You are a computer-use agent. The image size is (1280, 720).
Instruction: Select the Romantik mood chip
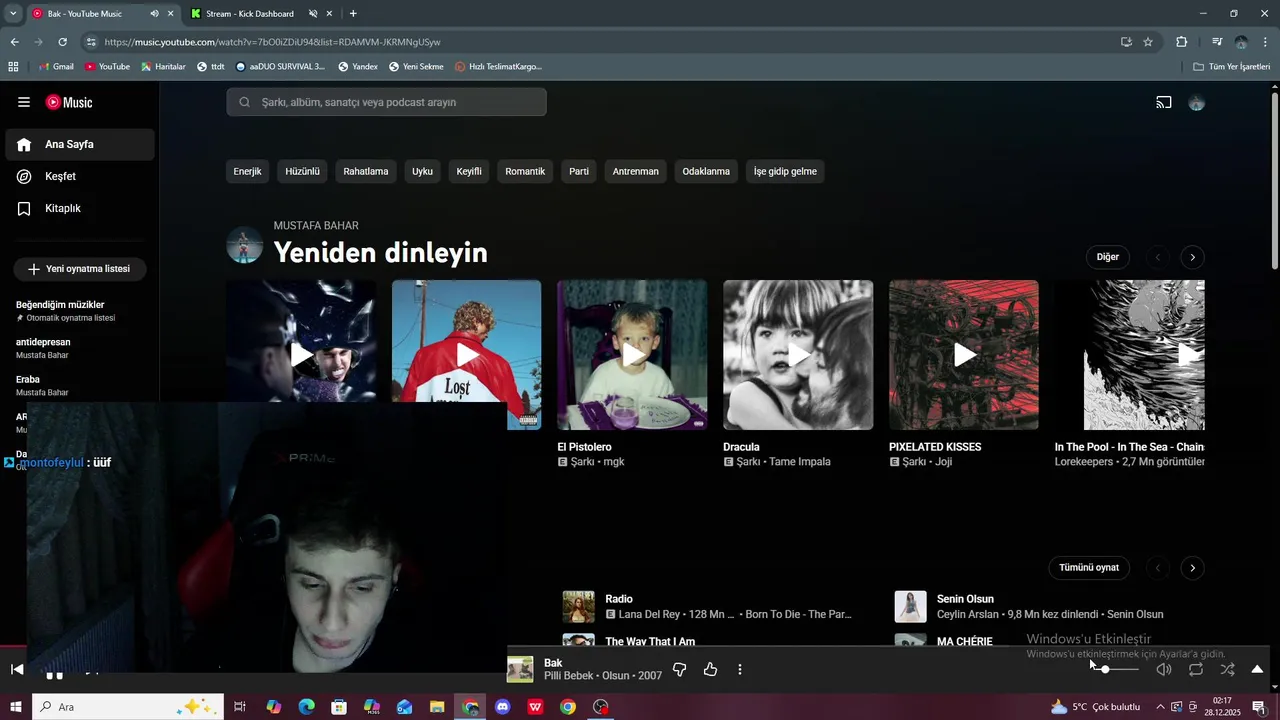pyautogui.click(x=525, y=171)
